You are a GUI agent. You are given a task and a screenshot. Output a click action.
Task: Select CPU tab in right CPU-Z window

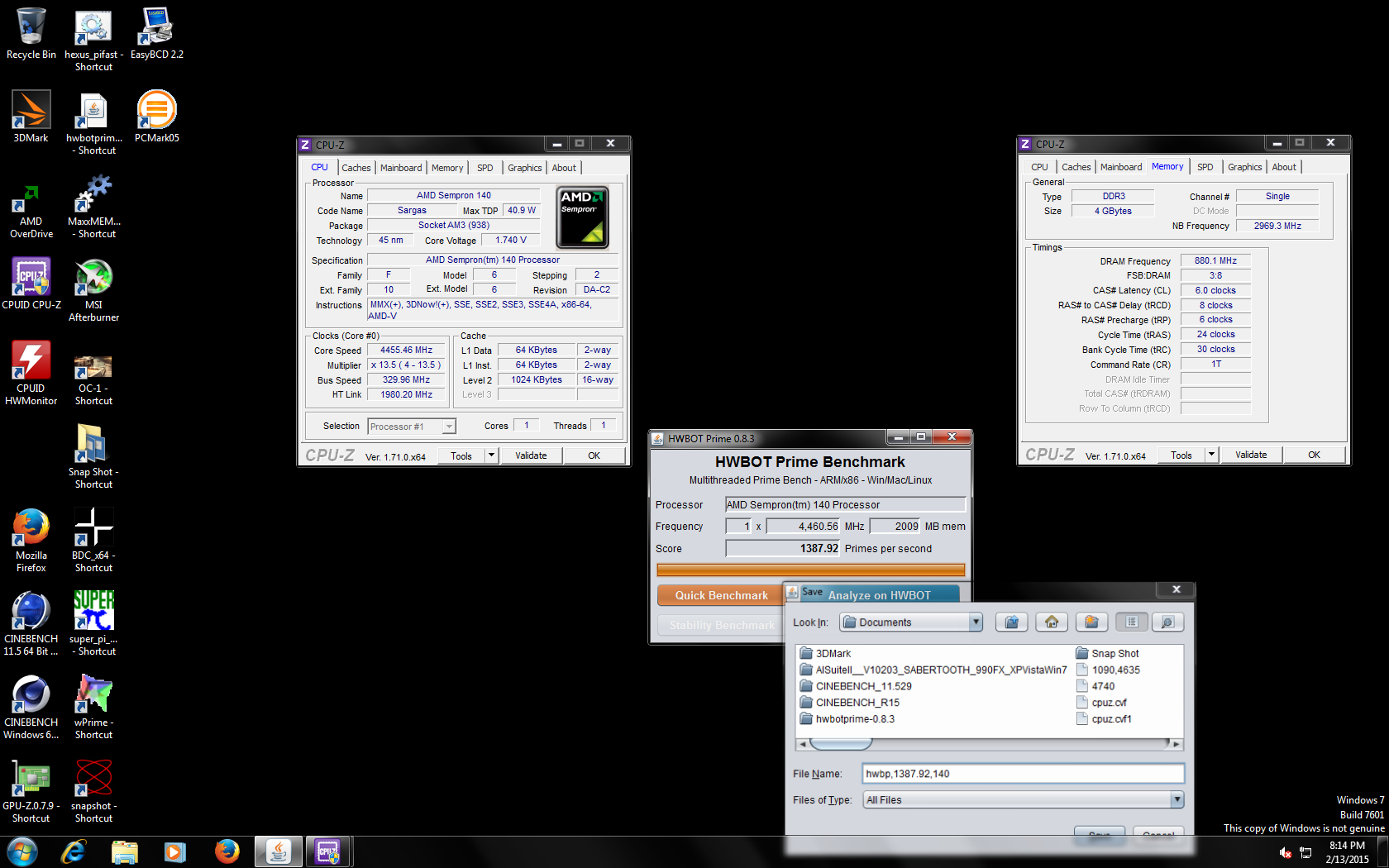point(1039,167)
